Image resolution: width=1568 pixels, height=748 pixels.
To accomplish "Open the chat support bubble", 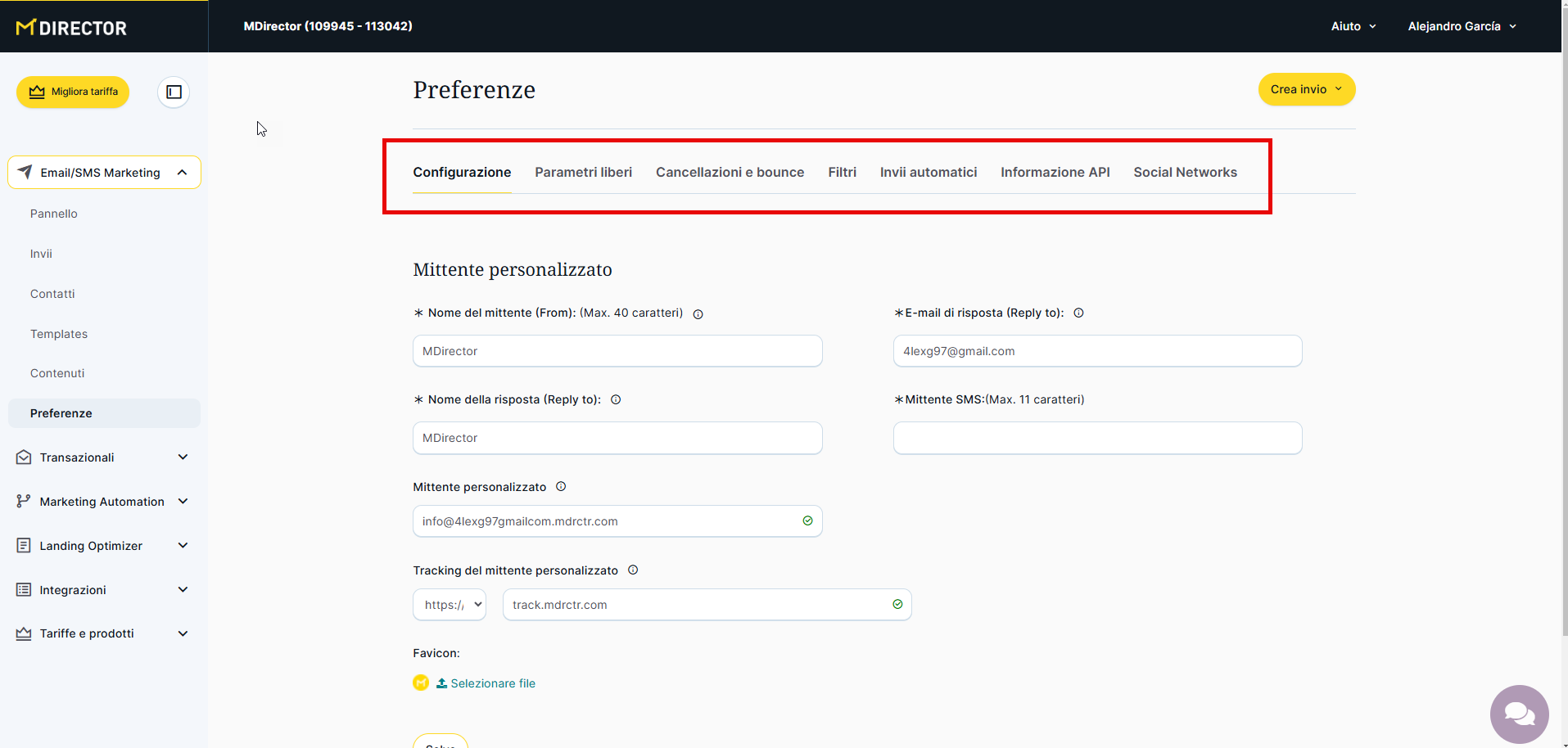I will click(x=1519, y=714).
